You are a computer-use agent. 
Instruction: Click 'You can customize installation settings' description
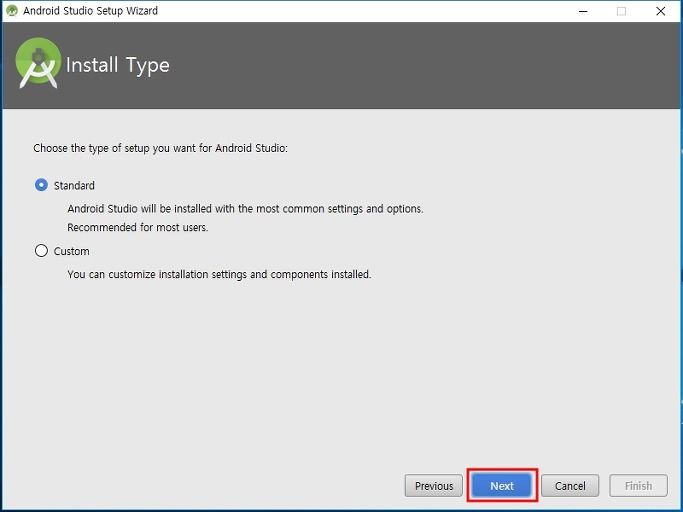(219, 275)
